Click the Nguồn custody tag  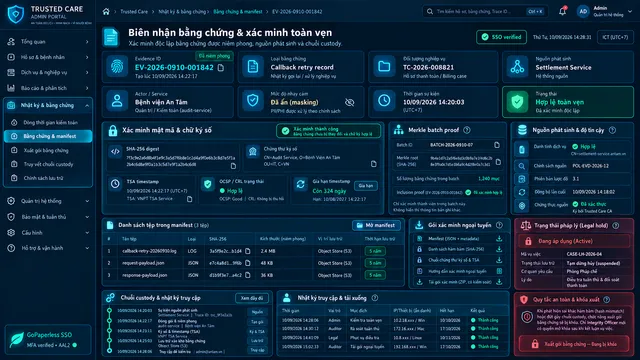[x=257, y=312]
